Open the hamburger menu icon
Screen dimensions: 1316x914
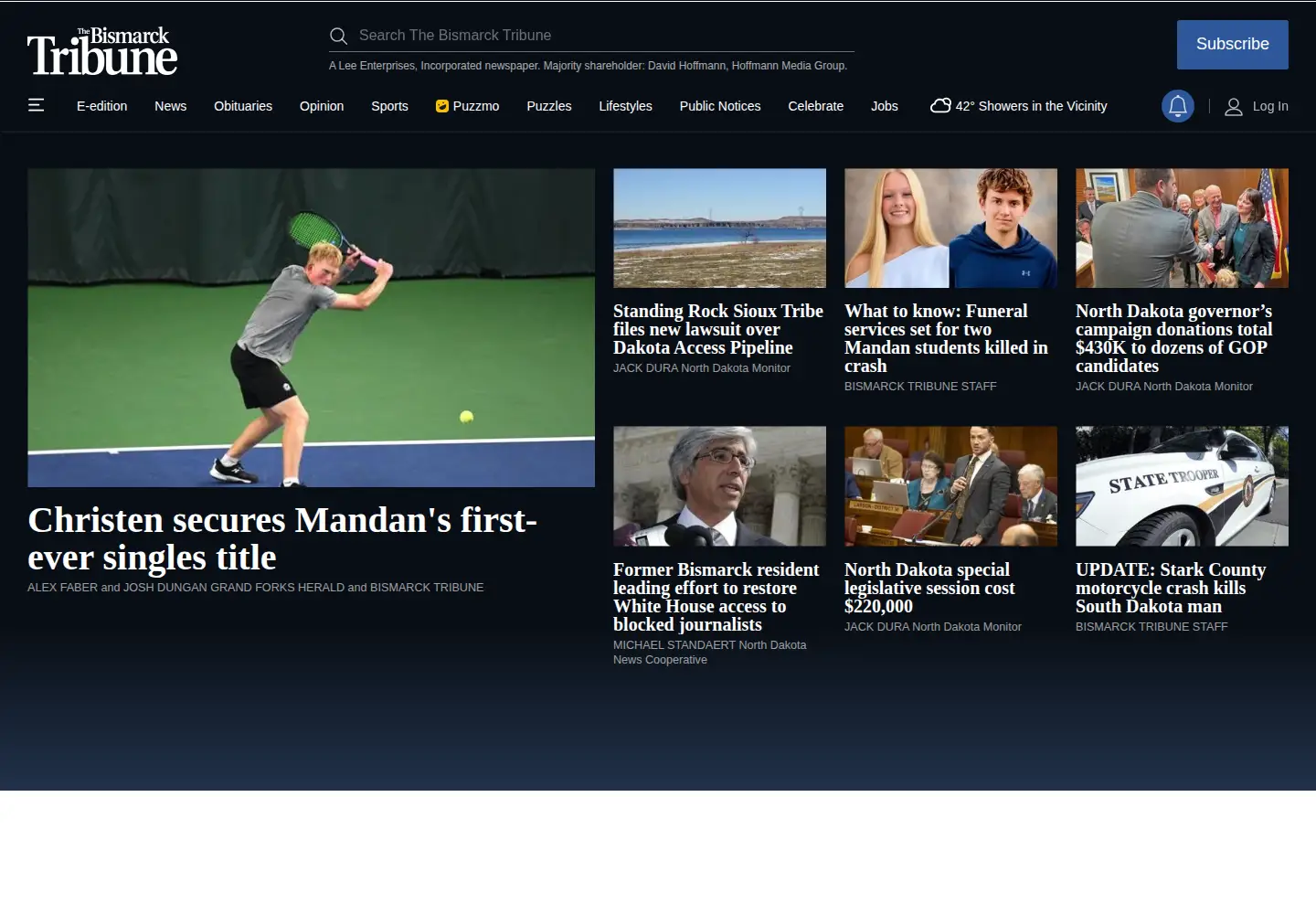[36, 105]
